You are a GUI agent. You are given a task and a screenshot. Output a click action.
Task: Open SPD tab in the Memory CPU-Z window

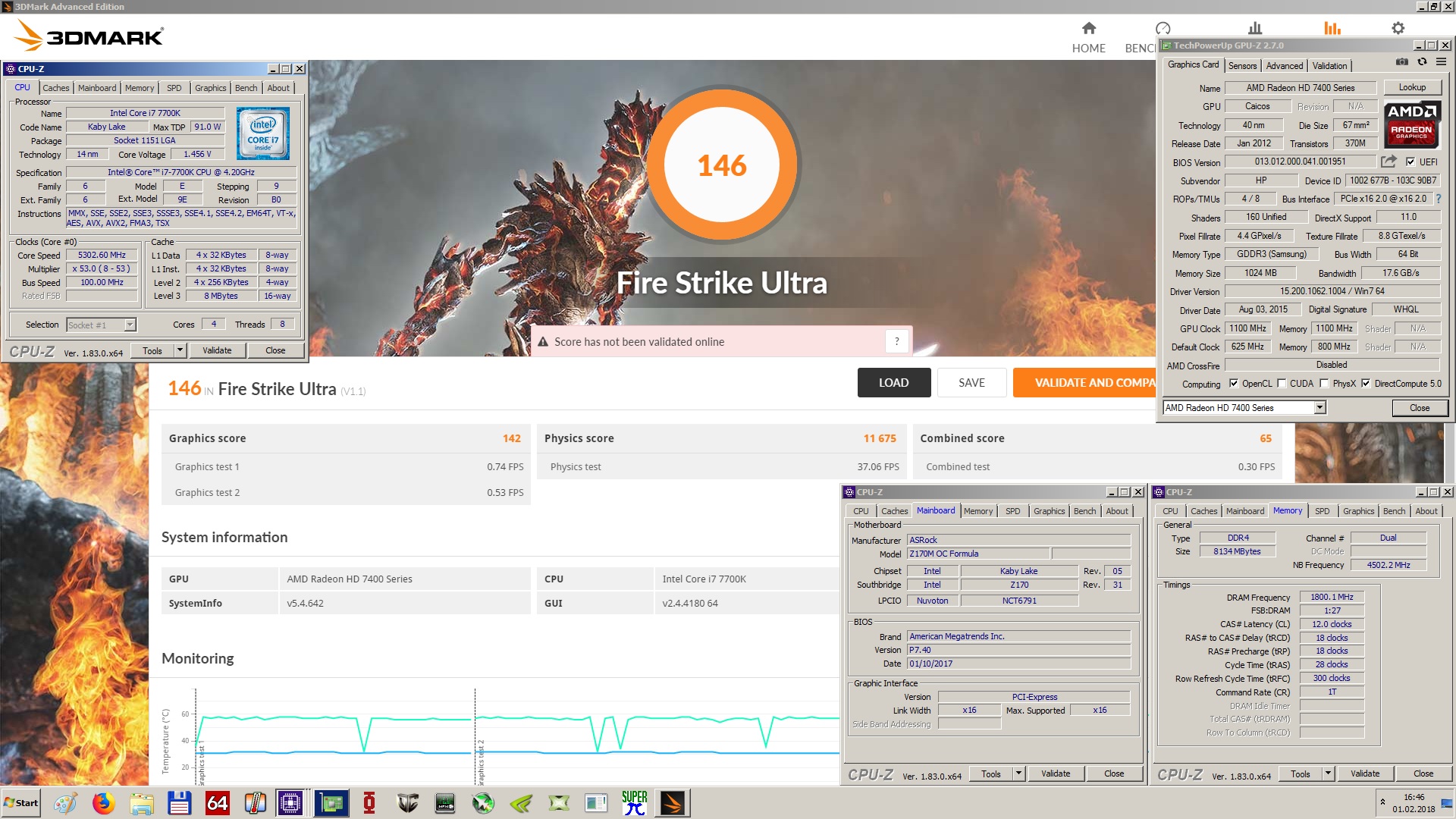pos(1322,511)
